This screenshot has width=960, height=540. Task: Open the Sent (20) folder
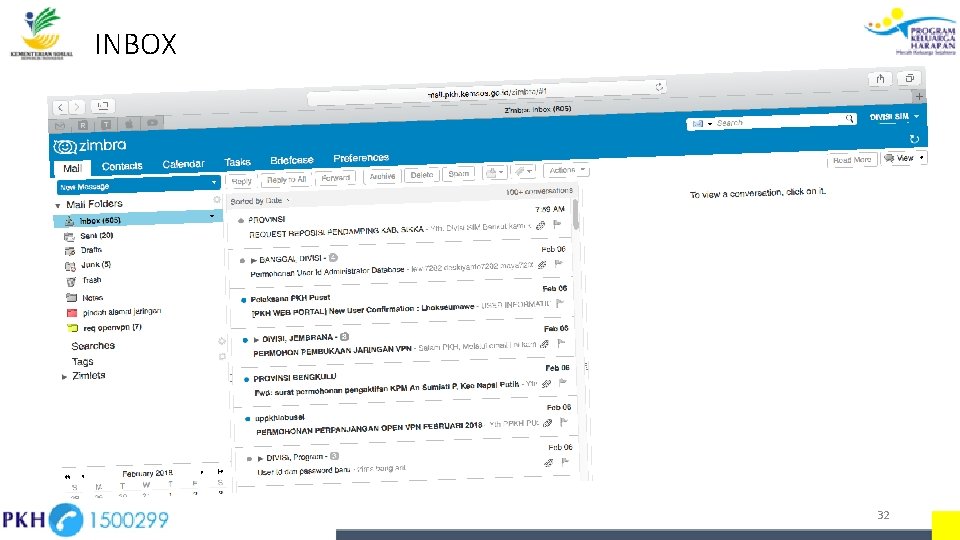coord(96,235)
